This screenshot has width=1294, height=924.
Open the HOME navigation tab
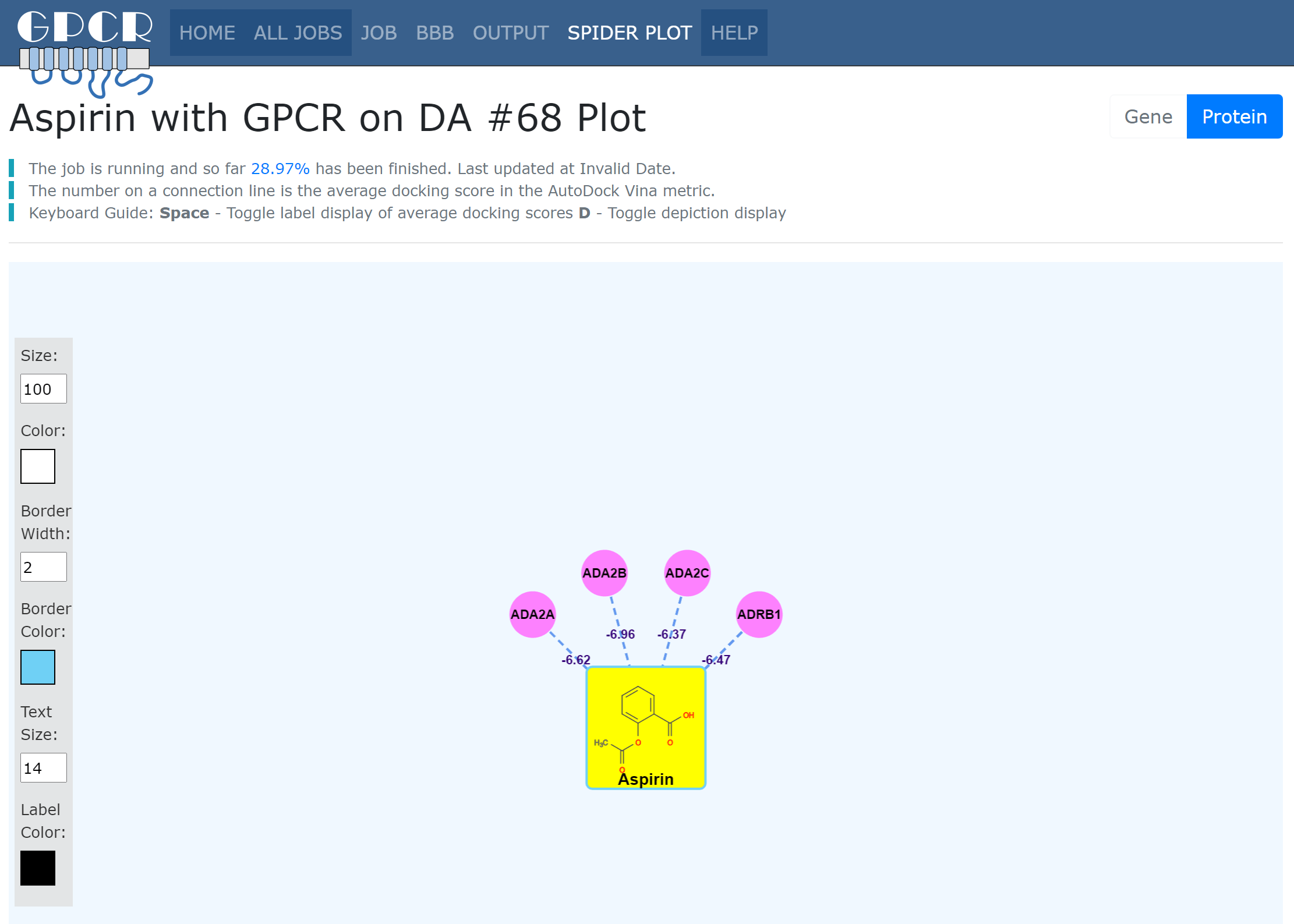point(207,33)
